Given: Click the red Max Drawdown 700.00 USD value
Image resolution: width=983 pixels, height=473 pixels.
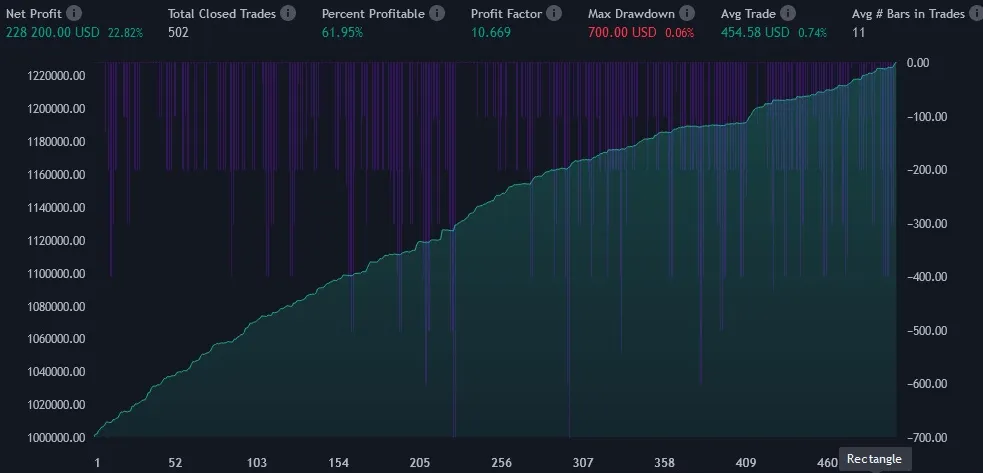Looking at the screenshot, I should (x=624, y=32).
